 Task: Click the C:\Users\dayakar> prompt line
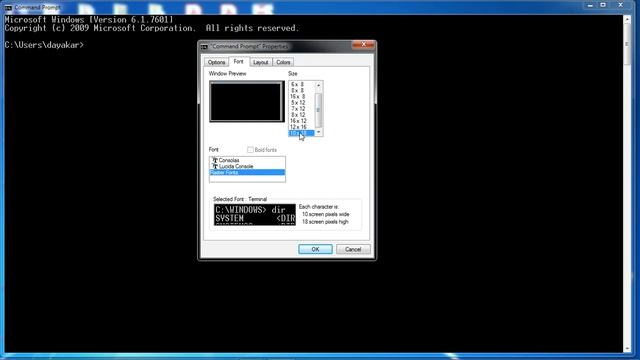tap(44, 45)
